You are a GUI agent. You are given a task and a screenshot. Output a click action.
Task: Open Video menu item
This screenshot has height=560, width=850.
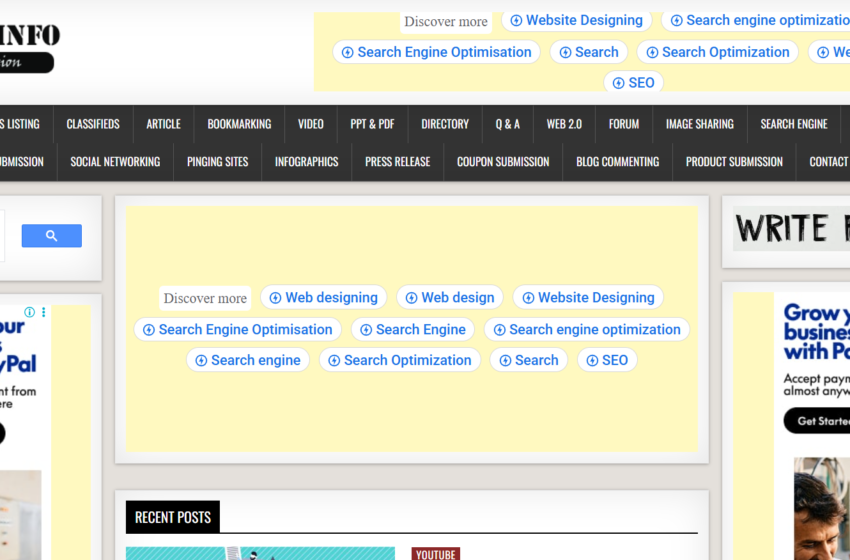coord(311,124)
